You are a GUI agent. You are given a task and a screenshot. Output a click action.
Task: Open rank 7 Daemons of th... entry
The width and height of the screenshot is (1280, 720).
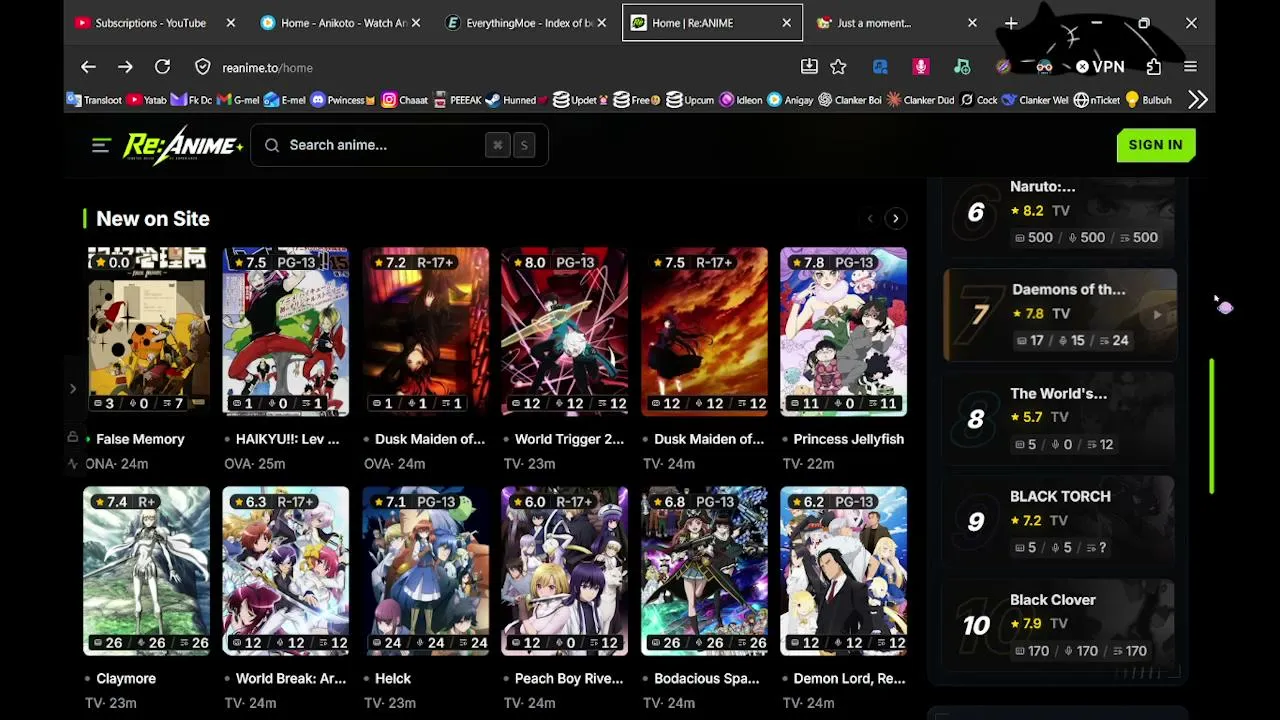pos(1060,314)
